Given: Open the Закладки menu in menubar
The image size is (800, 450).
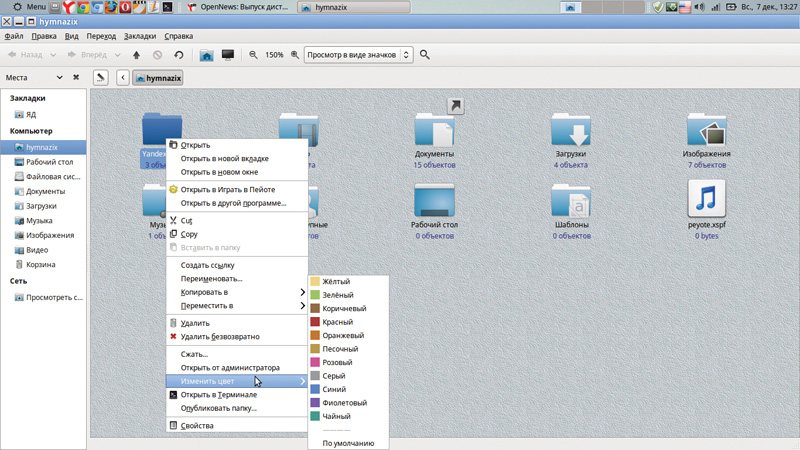Looking at the screenshot, I should 140,36.
